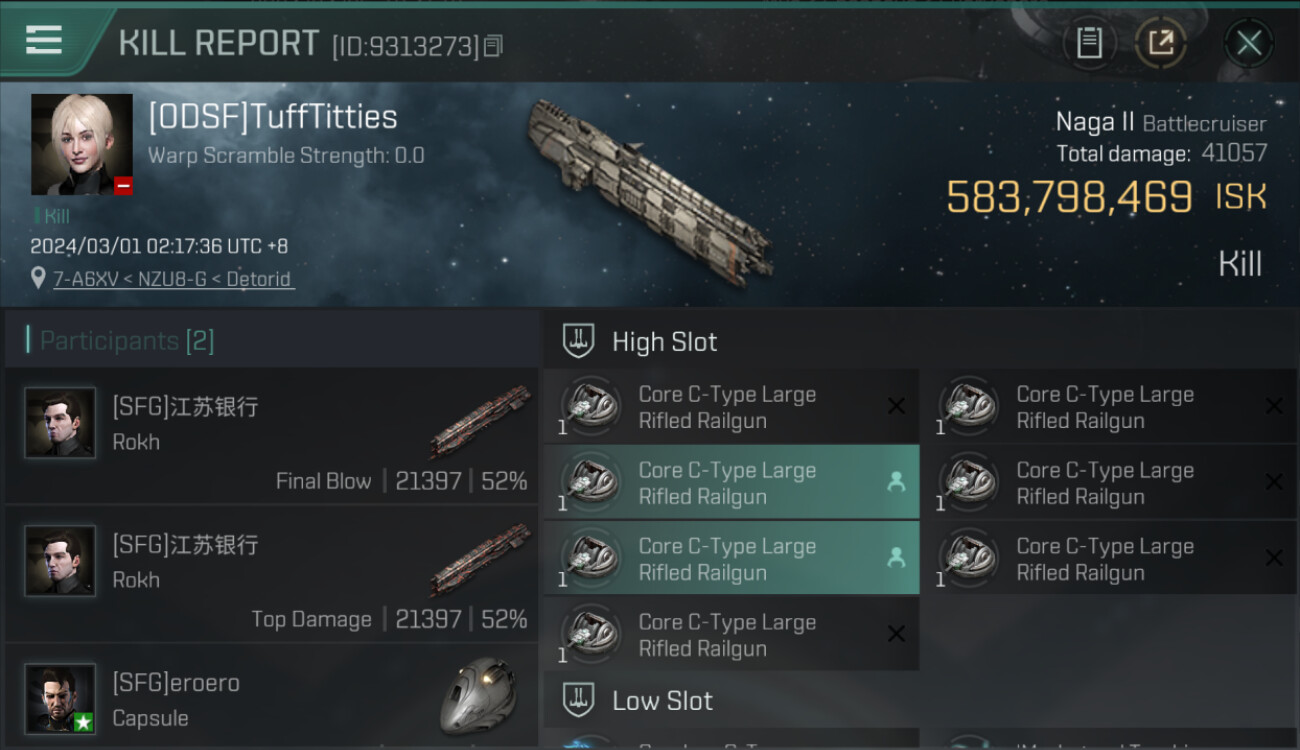
Task: Click the Rokh ship on Final Blow row
Action: [480, 420]
